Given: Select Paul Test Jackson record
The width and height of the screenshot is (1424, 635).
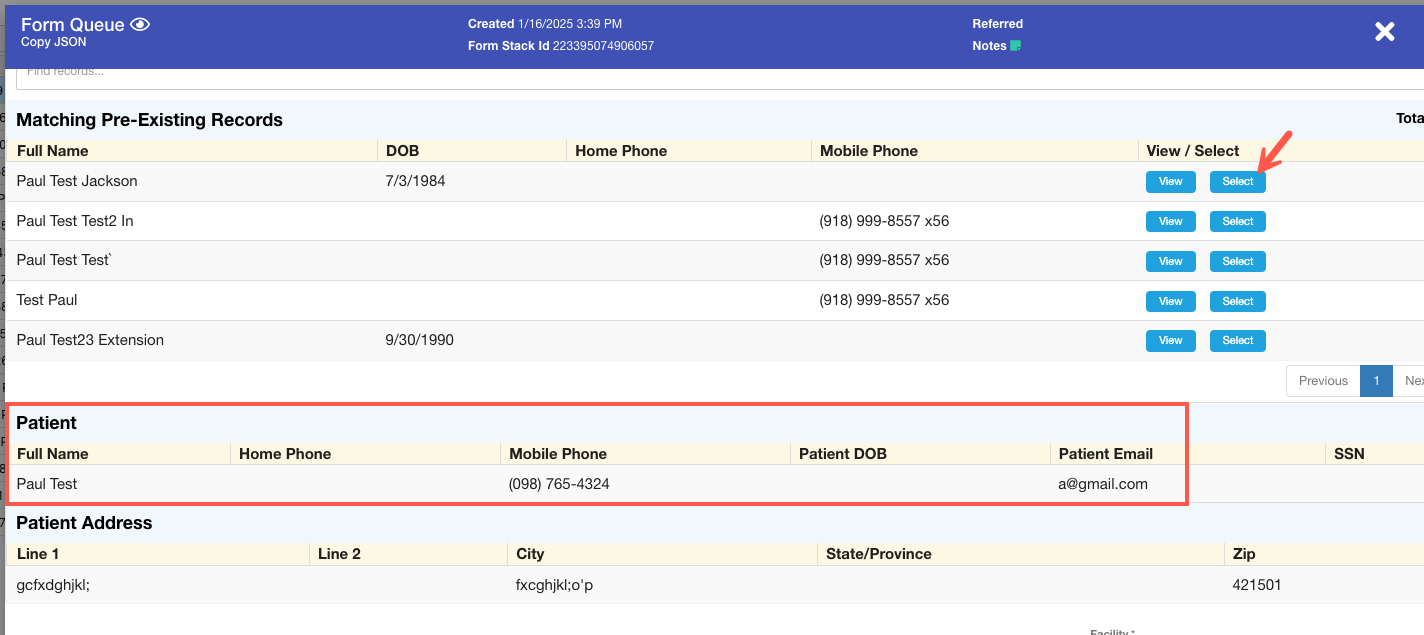Looking at the screenshot, I should [1237, 182].
